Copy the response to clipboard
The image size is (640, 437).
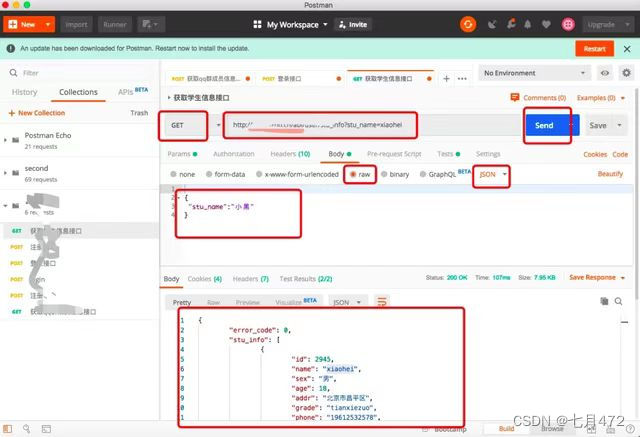point(604,301)
